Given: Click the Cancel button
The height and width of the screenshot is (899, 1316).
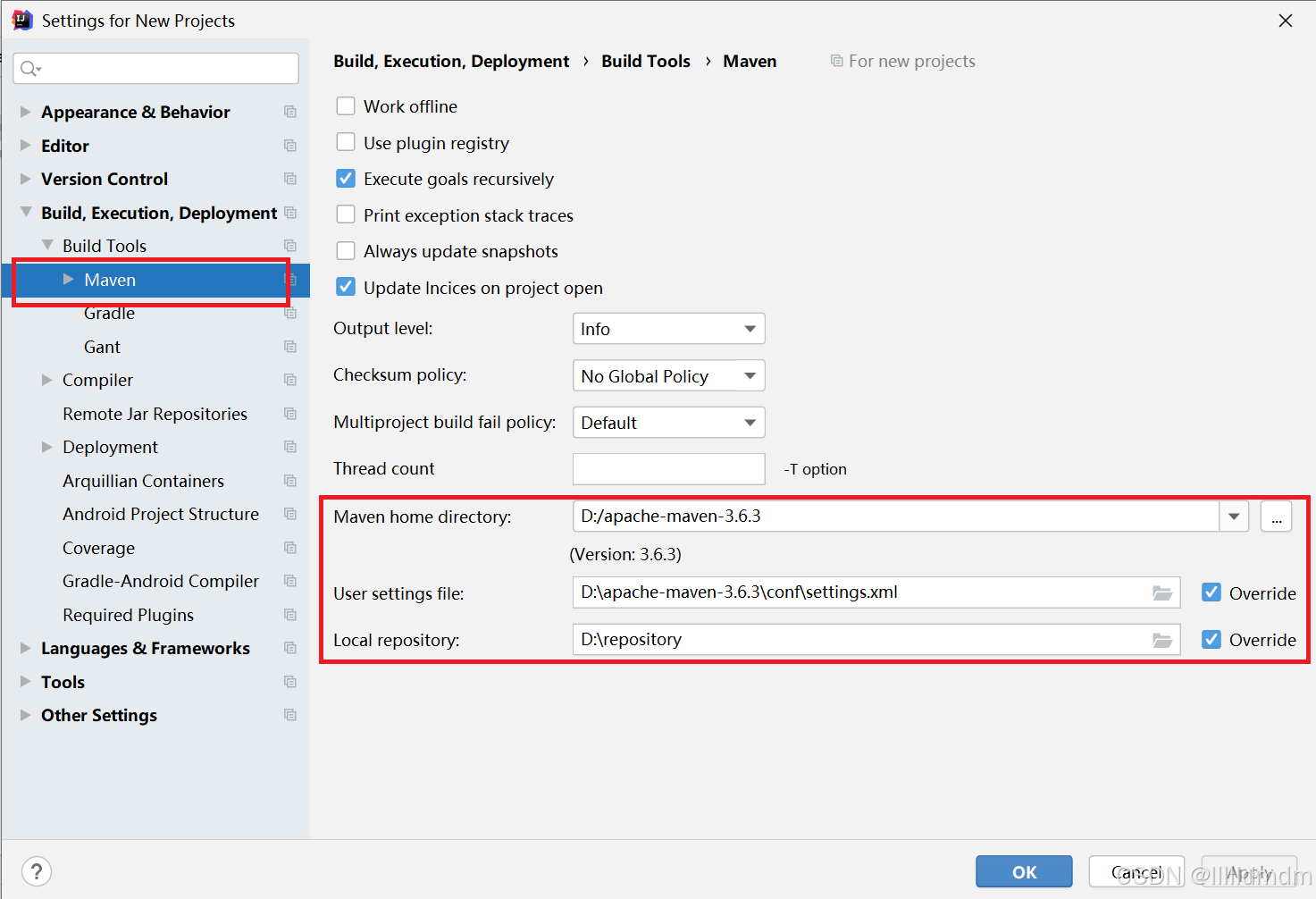Looking at the screenshot, I should click(1136, 871).
